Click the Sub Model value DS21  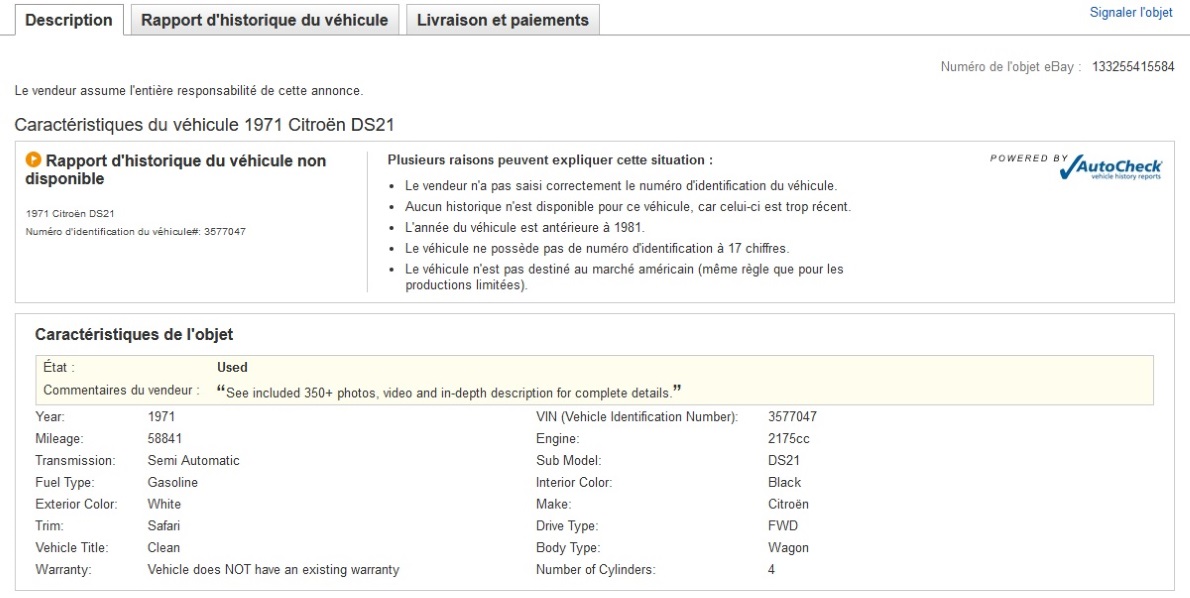pos(784,461)
